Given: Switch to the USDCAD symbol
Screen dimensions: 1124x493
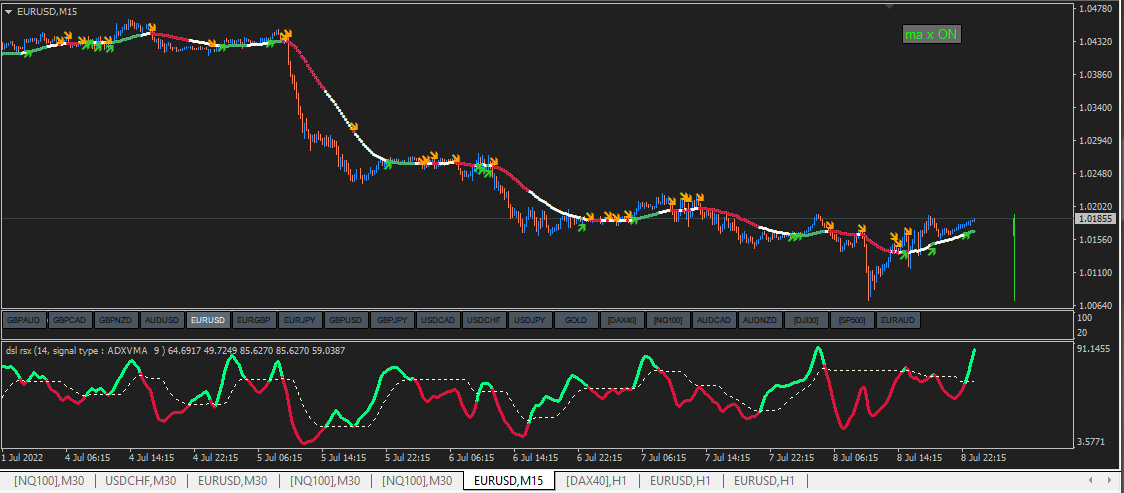Looking at the screenshot, I should tap(438, 320).
